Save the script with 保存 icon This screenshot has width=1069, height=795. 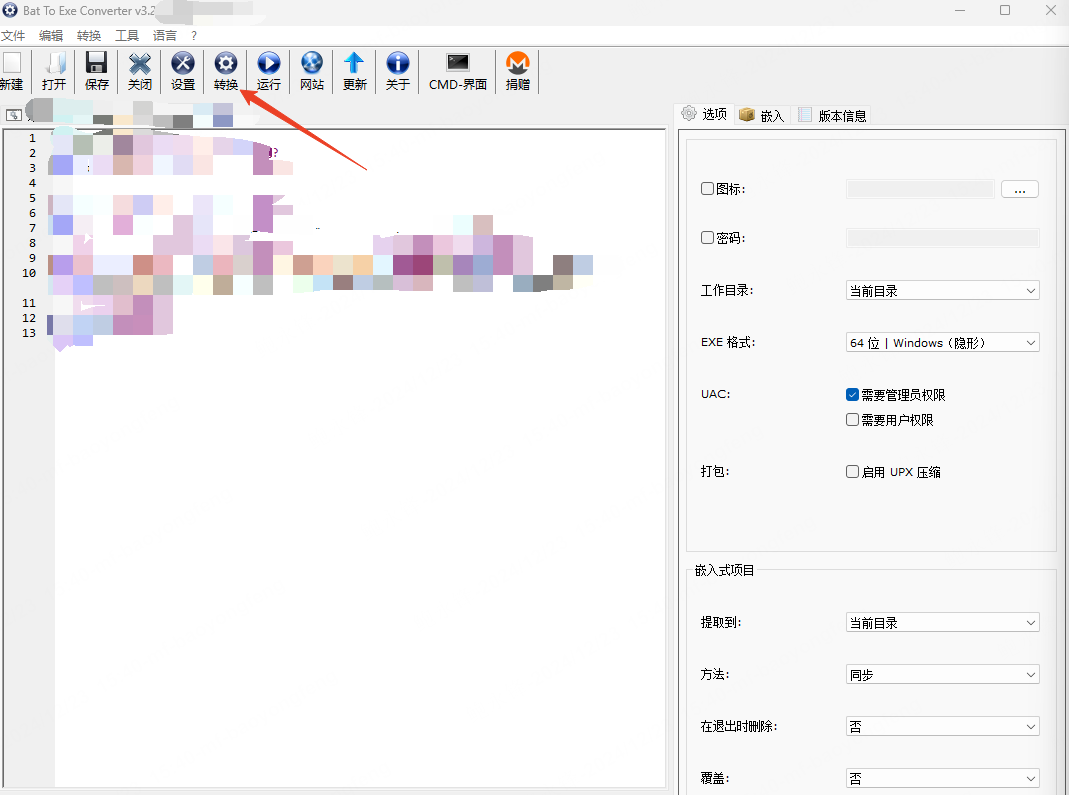pos(97,71)
